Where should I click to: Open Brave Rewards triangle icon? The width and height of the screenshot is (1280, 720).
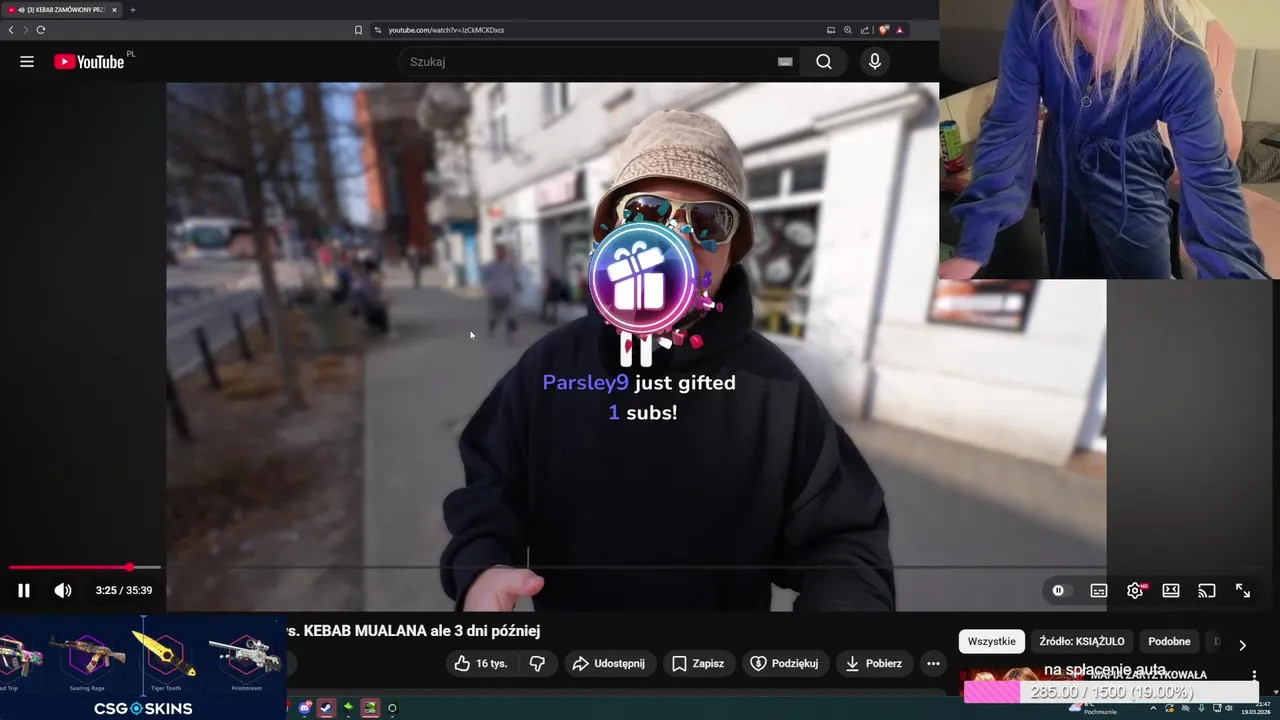coord(899,30)
